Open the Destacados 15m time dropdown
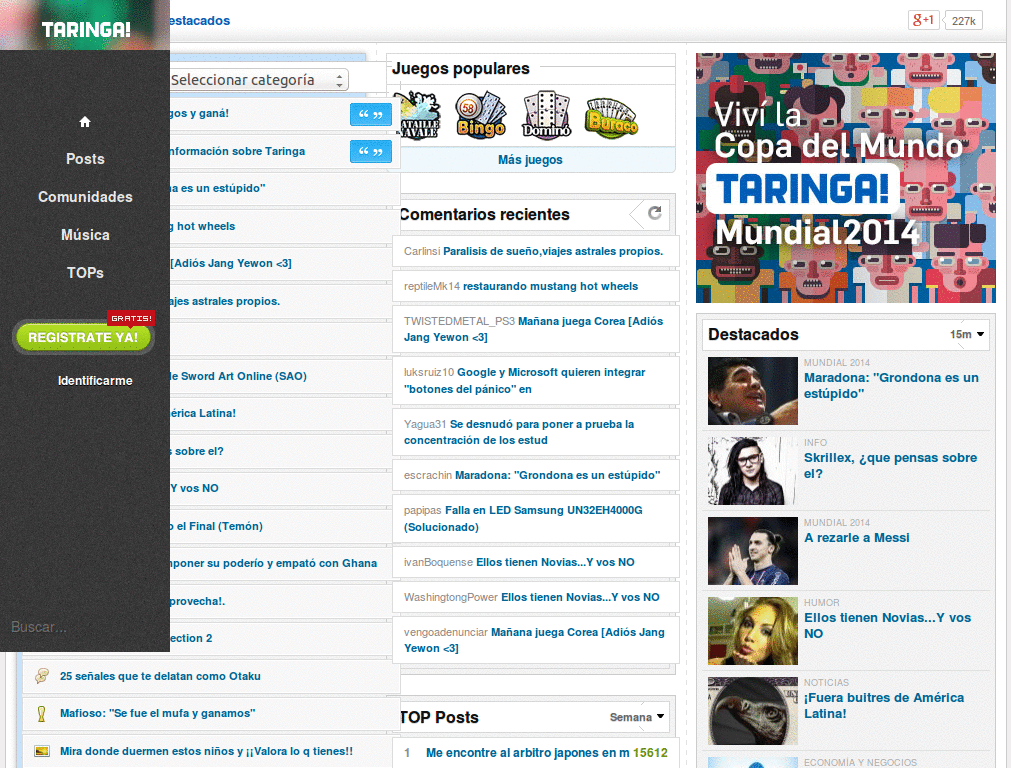The width and height of the screenshot is (1024, 768). [967, 334]
